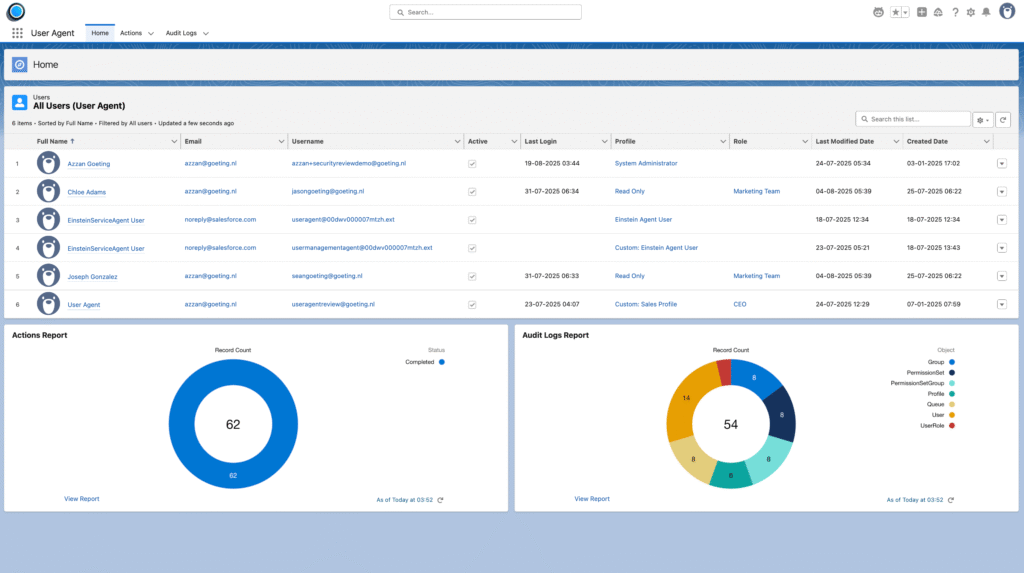Open the Einstein assistant icon in header
Image resolution: width=1024 pixels, height=573 pixels.
coord(878,12)
